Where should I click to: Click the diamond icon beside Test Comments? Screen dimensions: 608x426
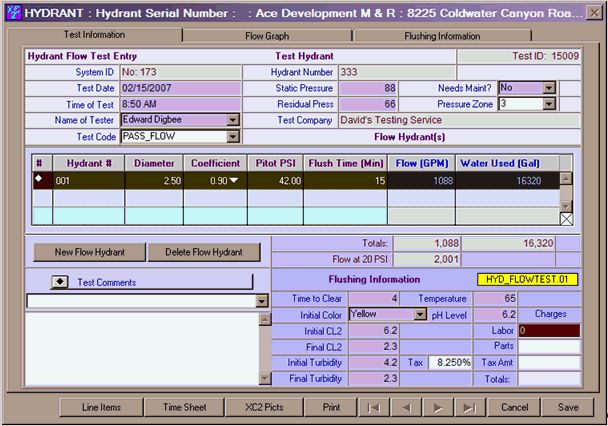pyautogui.click(x=59, y=282)
